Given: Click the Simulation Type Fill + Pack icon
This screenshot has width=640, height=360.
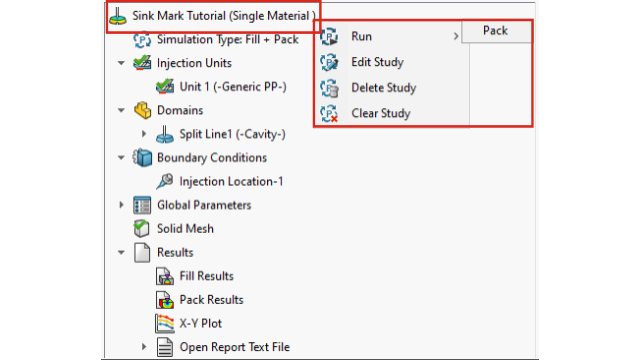Looking at the screenshot, I should click(x=142, y=40).
